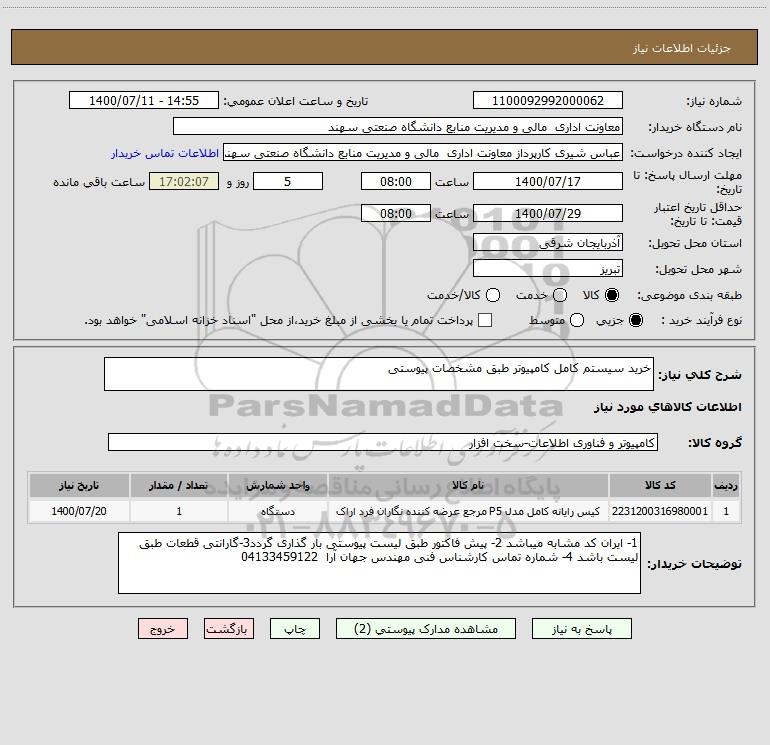
Task: Click the تاریخ نیاز column header
Action: pos(79,486)
